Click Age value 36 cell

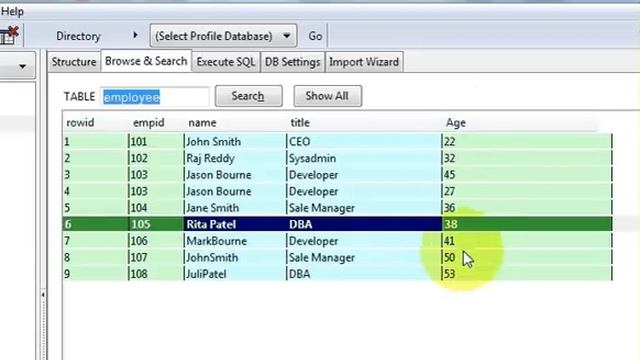527,208
